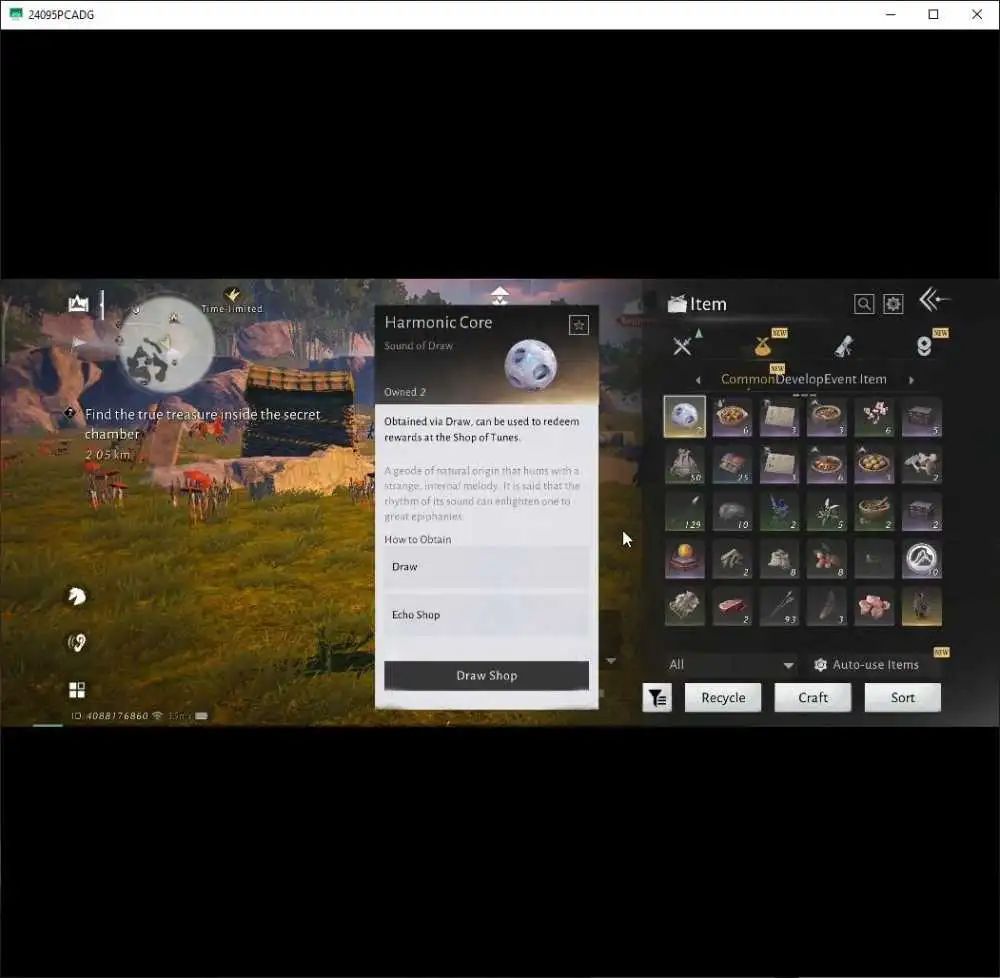
Task: Select the Harmonic Core item slot
Action: click(x=684, y=416)
